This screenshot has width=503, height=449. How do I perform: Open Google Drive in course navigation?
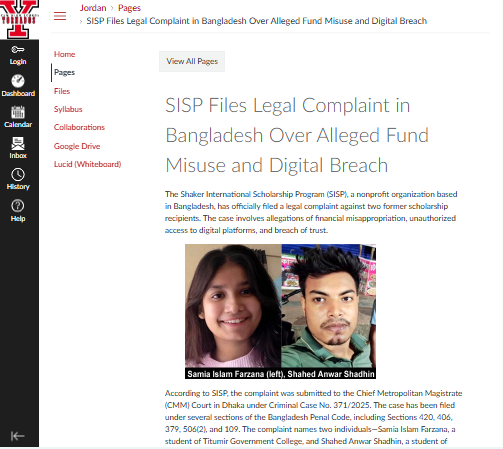point(77,146)
